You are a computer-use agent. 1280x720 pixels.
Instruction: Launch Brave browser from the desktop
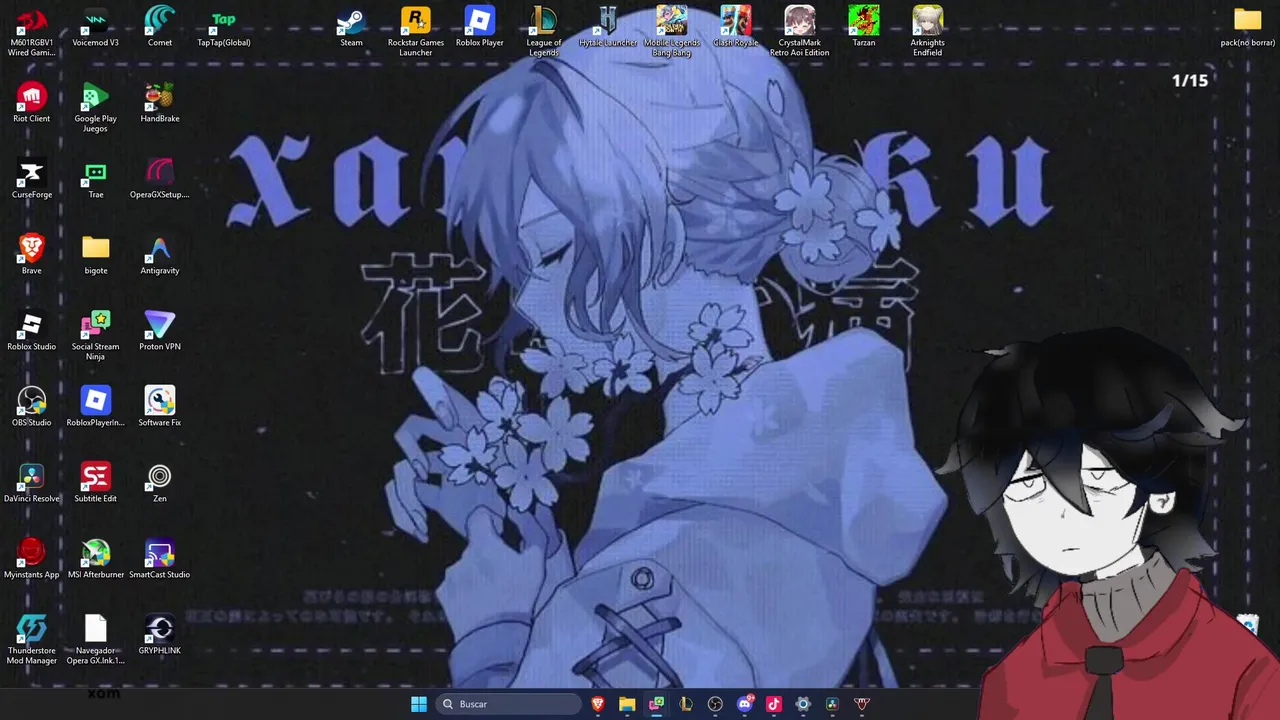32,254
